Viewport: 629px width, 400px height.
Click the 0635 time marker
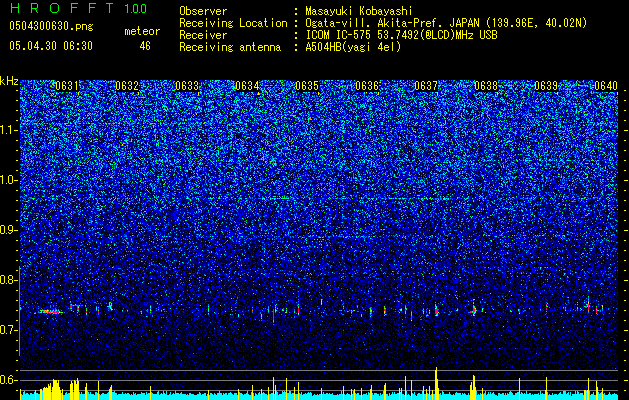click(x=307, y=86)
